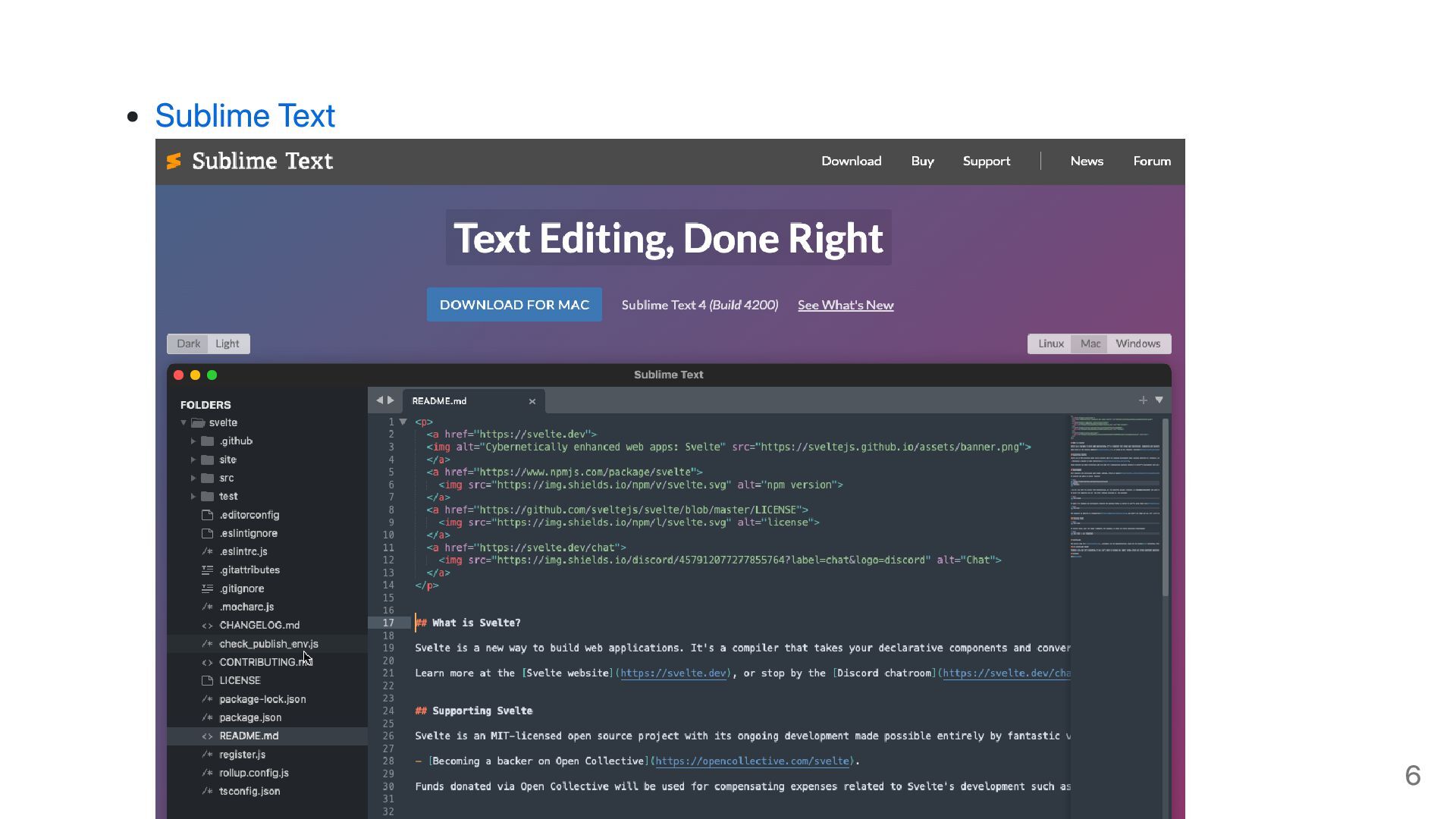Click the LICENSE file icon

[207, 681]
